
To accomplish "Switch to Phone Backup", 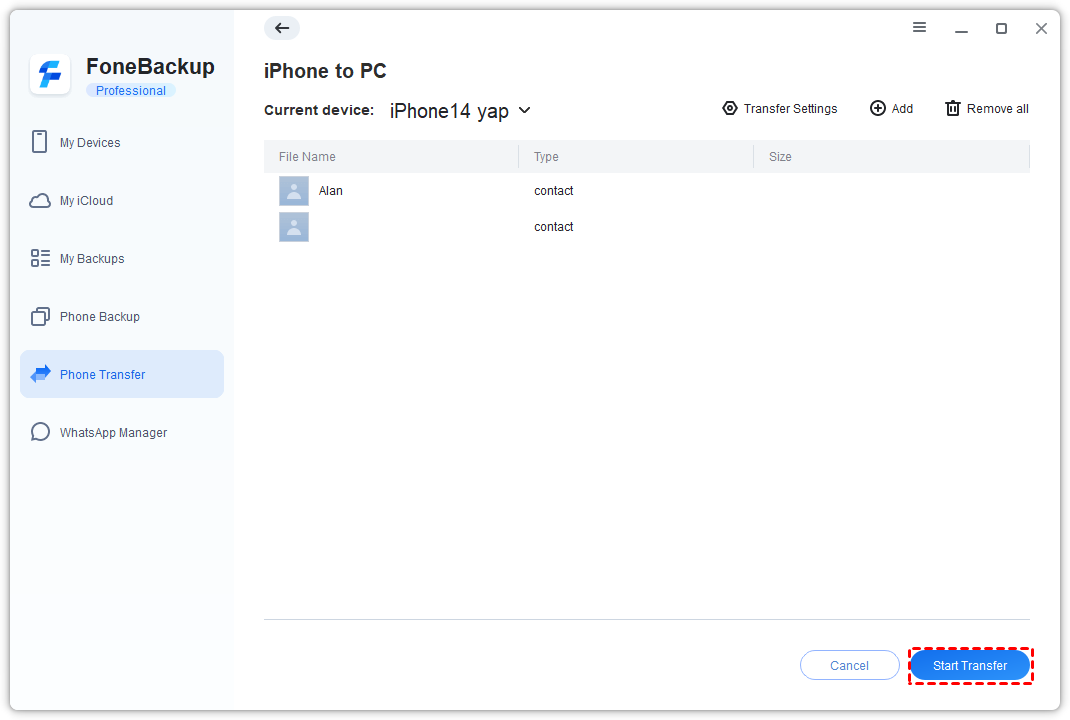I will (121, 317).
